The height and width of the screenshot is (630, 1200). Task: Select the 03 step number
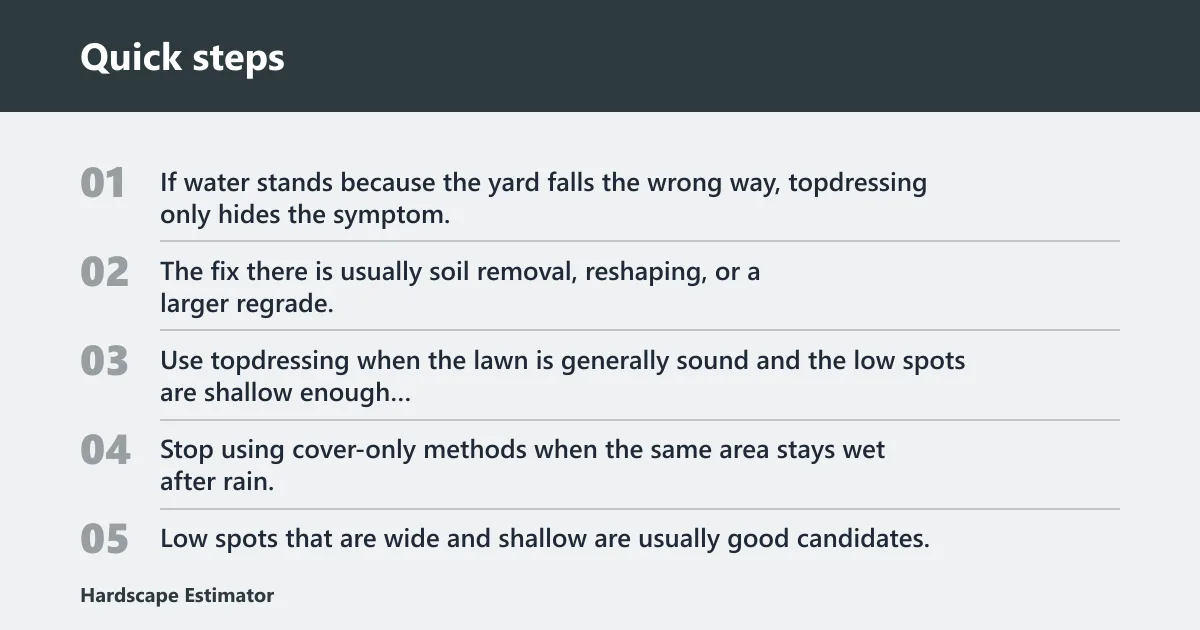point(104,361)
